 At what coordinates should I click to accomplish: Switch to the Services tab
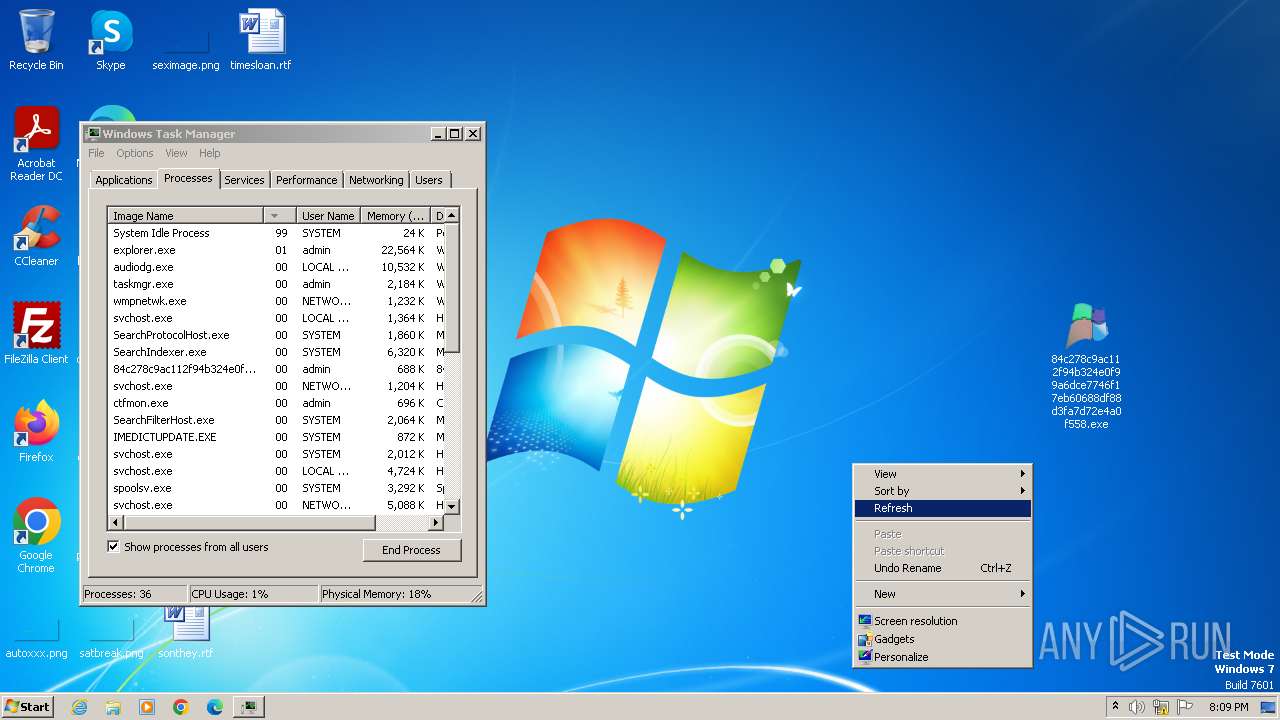tap(244, 180)
